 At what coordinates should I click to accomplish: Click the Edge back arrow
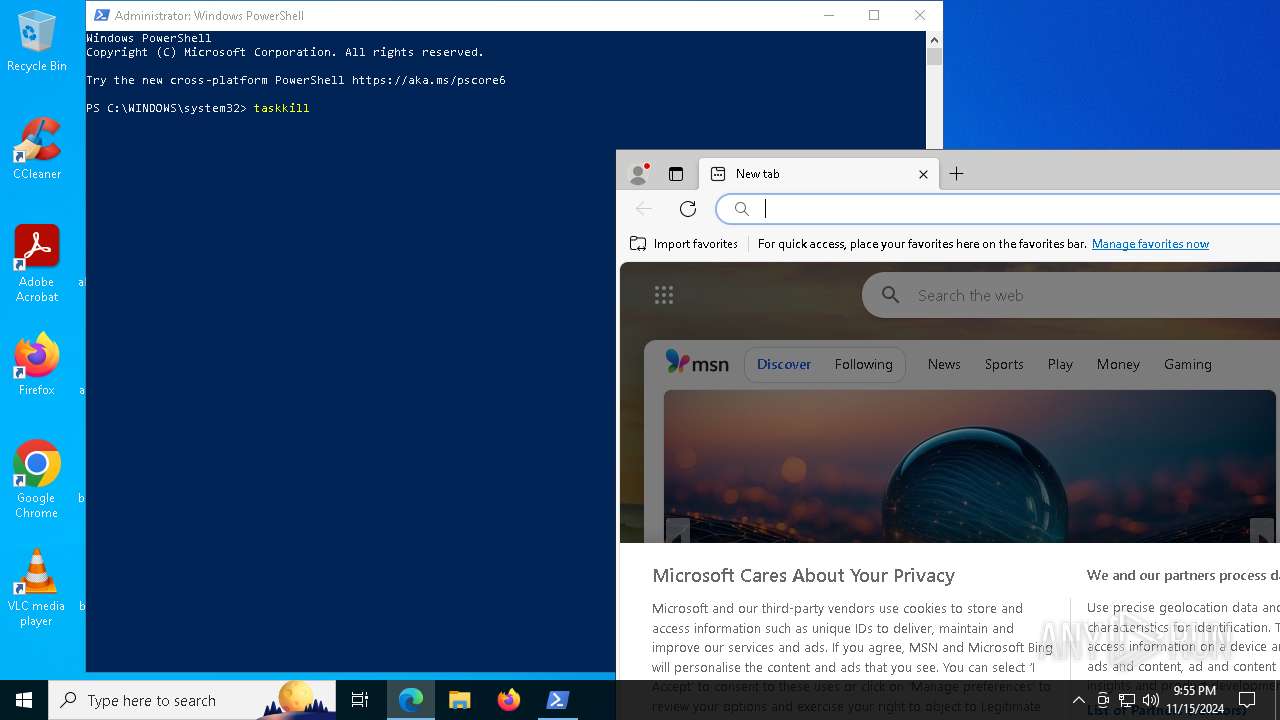tap(644, 209)
